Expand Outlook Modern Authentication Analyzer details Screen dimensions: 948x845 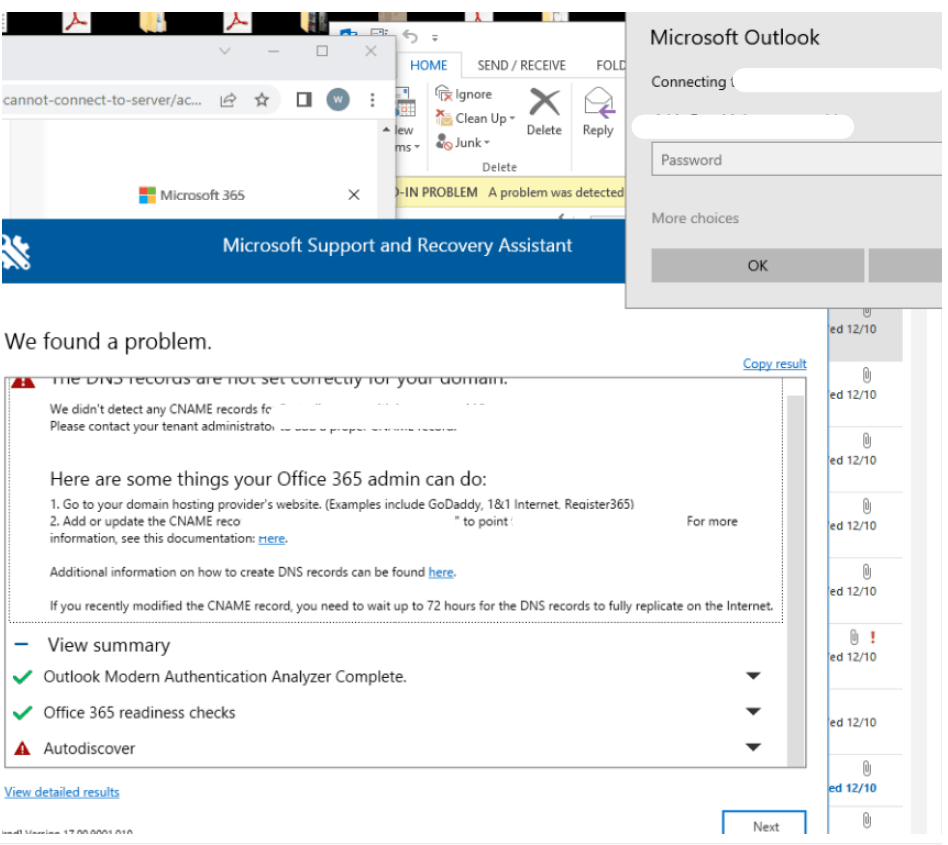click(x=753, y=676)
